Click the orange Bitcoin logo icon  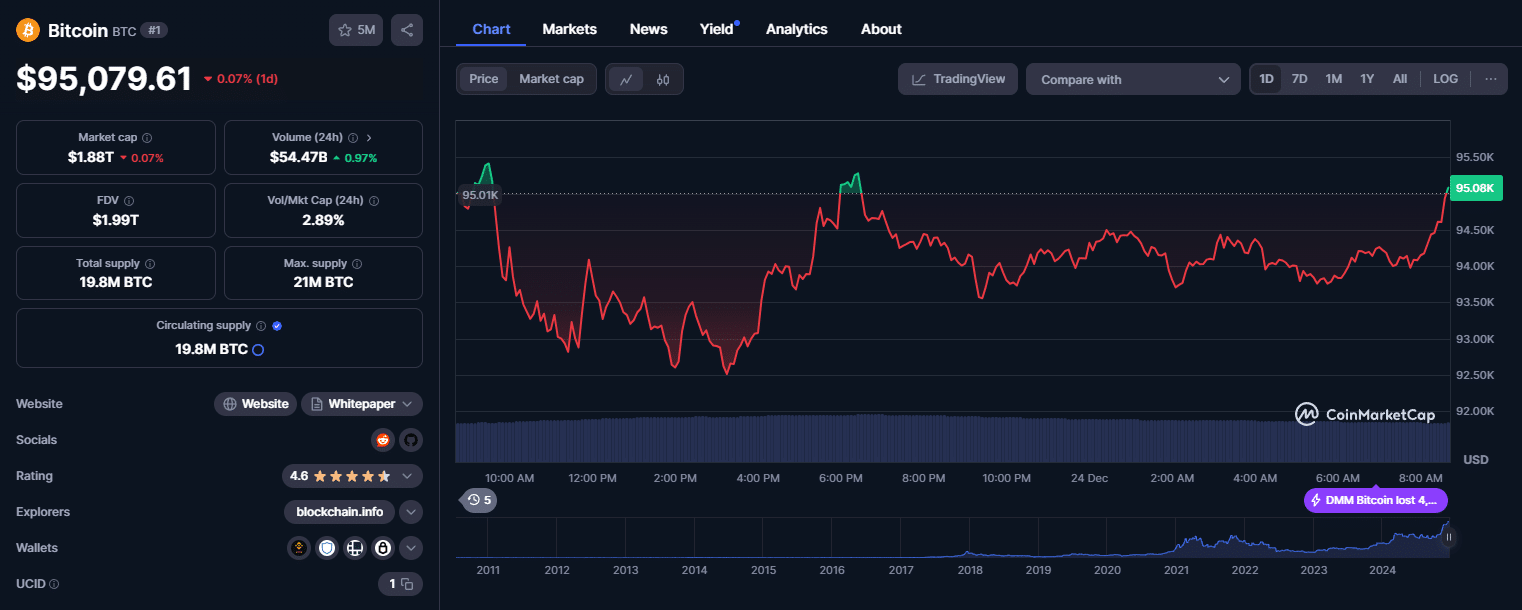coord(28,30)
